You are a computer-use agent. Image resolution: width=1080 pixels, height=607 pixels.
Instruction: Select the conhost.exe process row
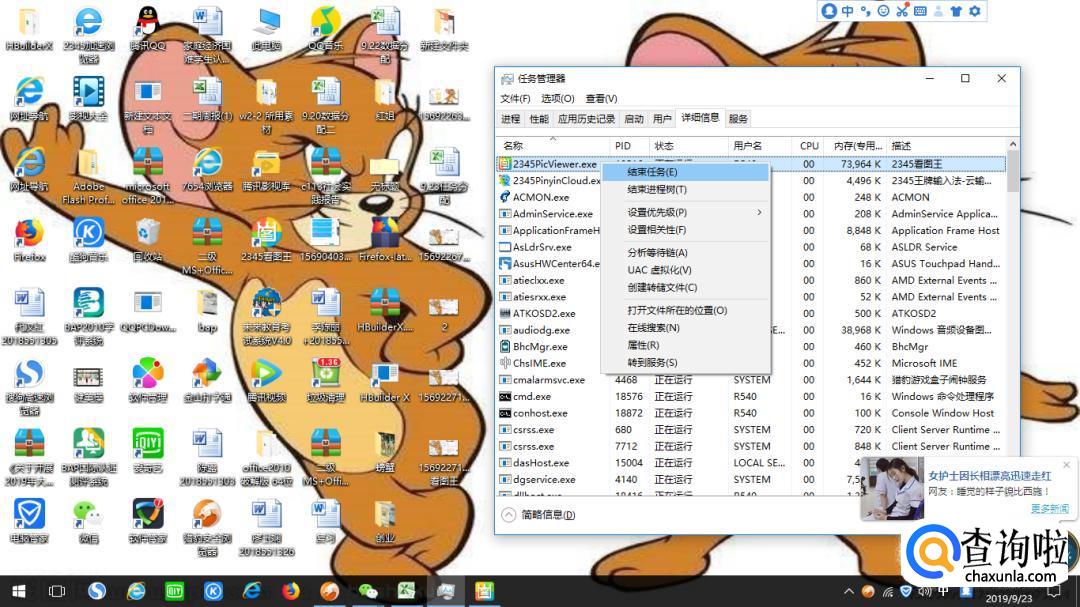coord(751,413)
